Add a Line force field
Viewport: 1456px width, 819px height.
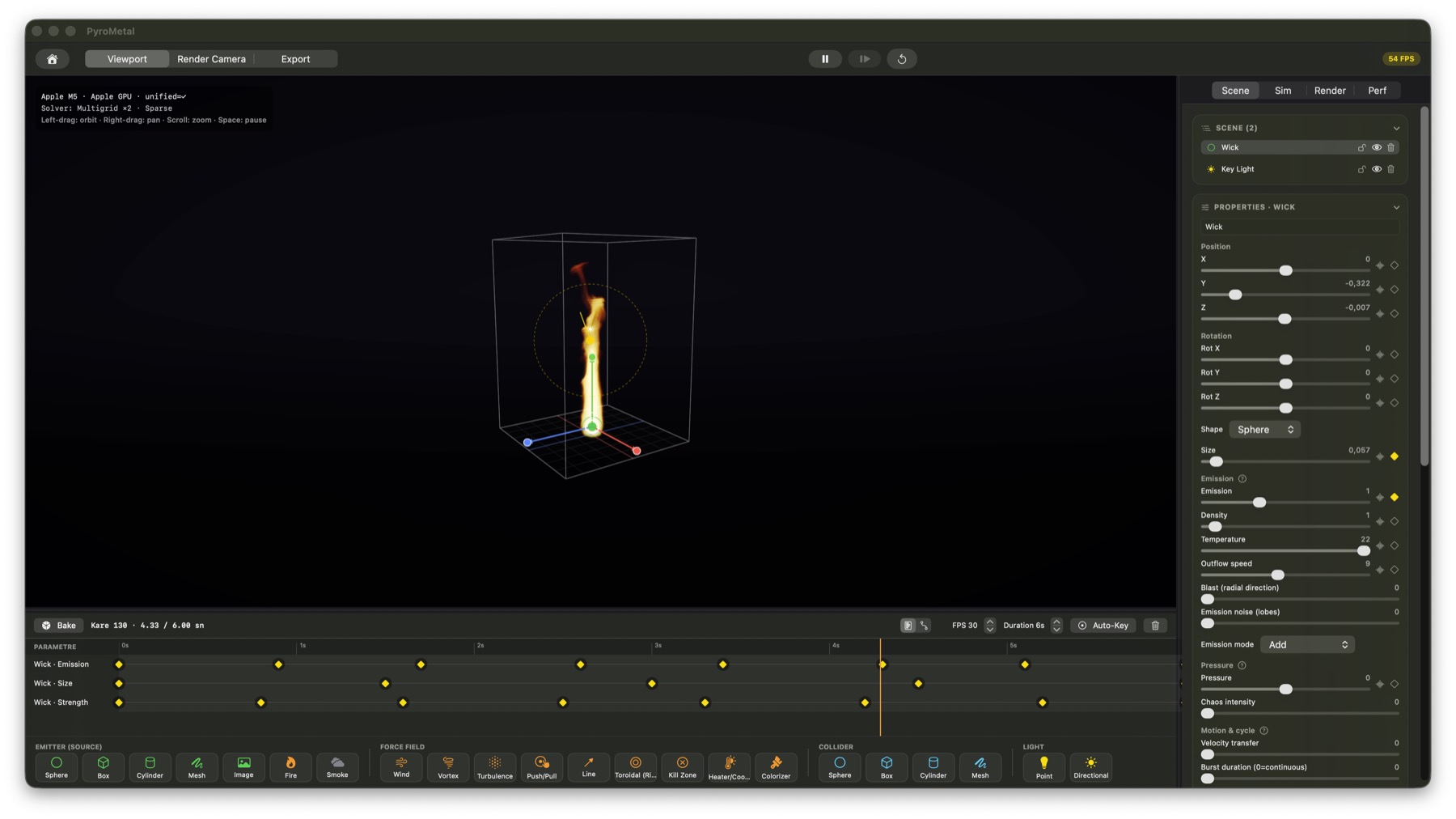tap(589, 767)
